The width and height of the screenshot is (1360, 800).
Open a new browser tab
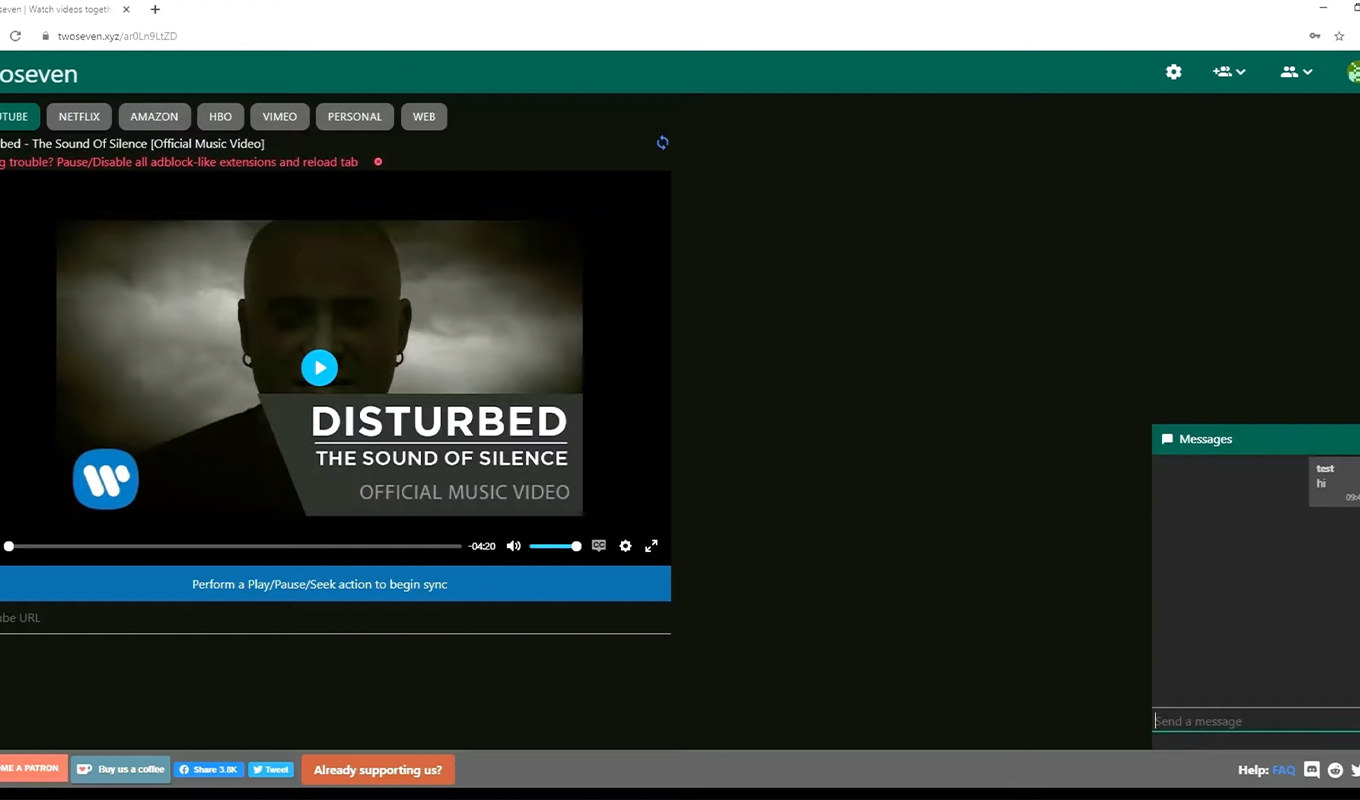155,10
